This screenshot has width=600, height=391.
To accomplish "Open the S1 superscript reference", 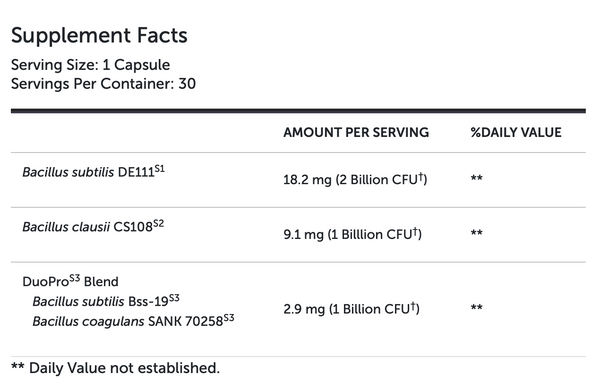I will pyautogui.click(x=160, y=169).
